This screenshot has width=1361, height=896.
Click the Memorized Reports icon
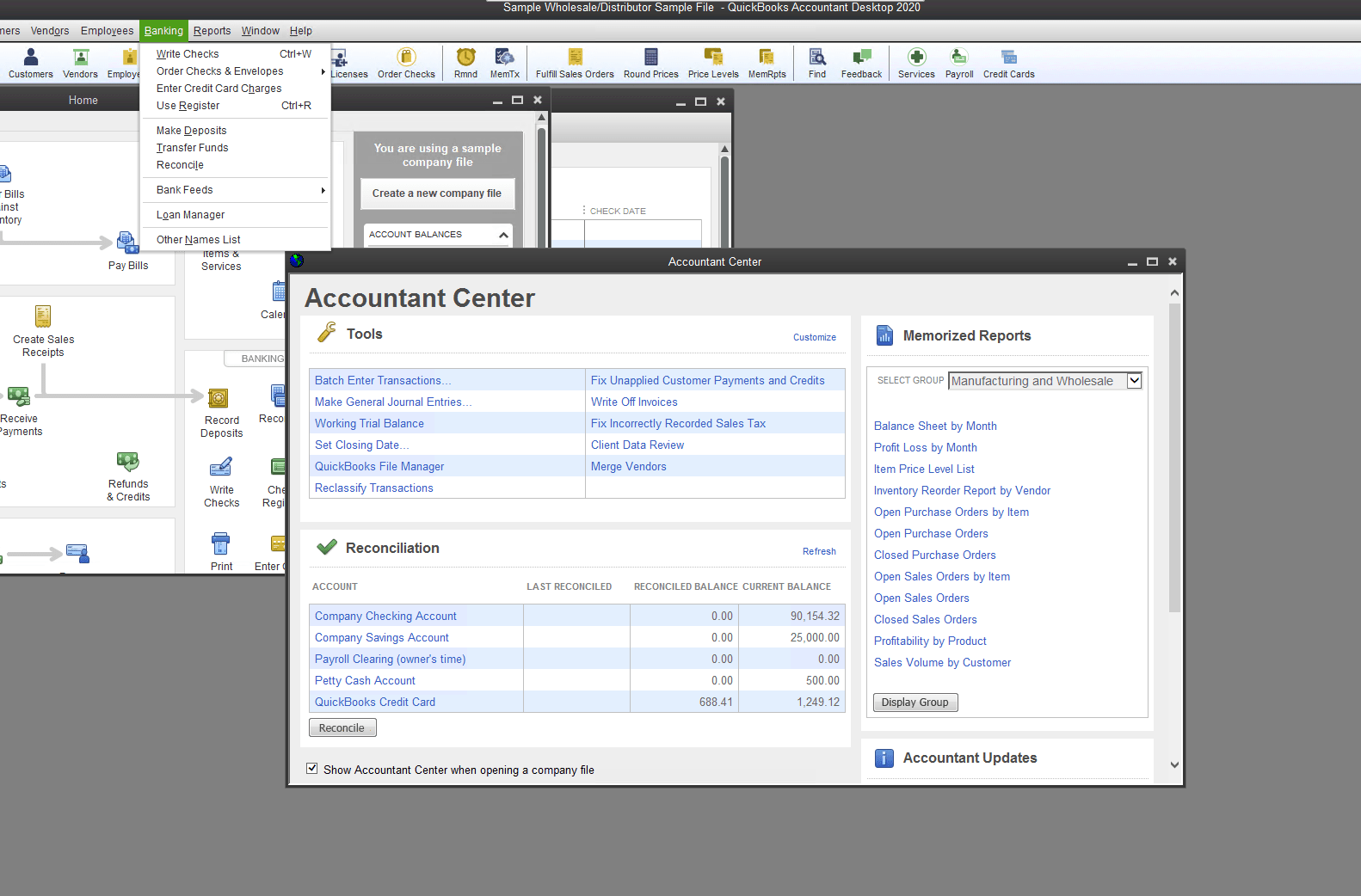coord(884,335)
